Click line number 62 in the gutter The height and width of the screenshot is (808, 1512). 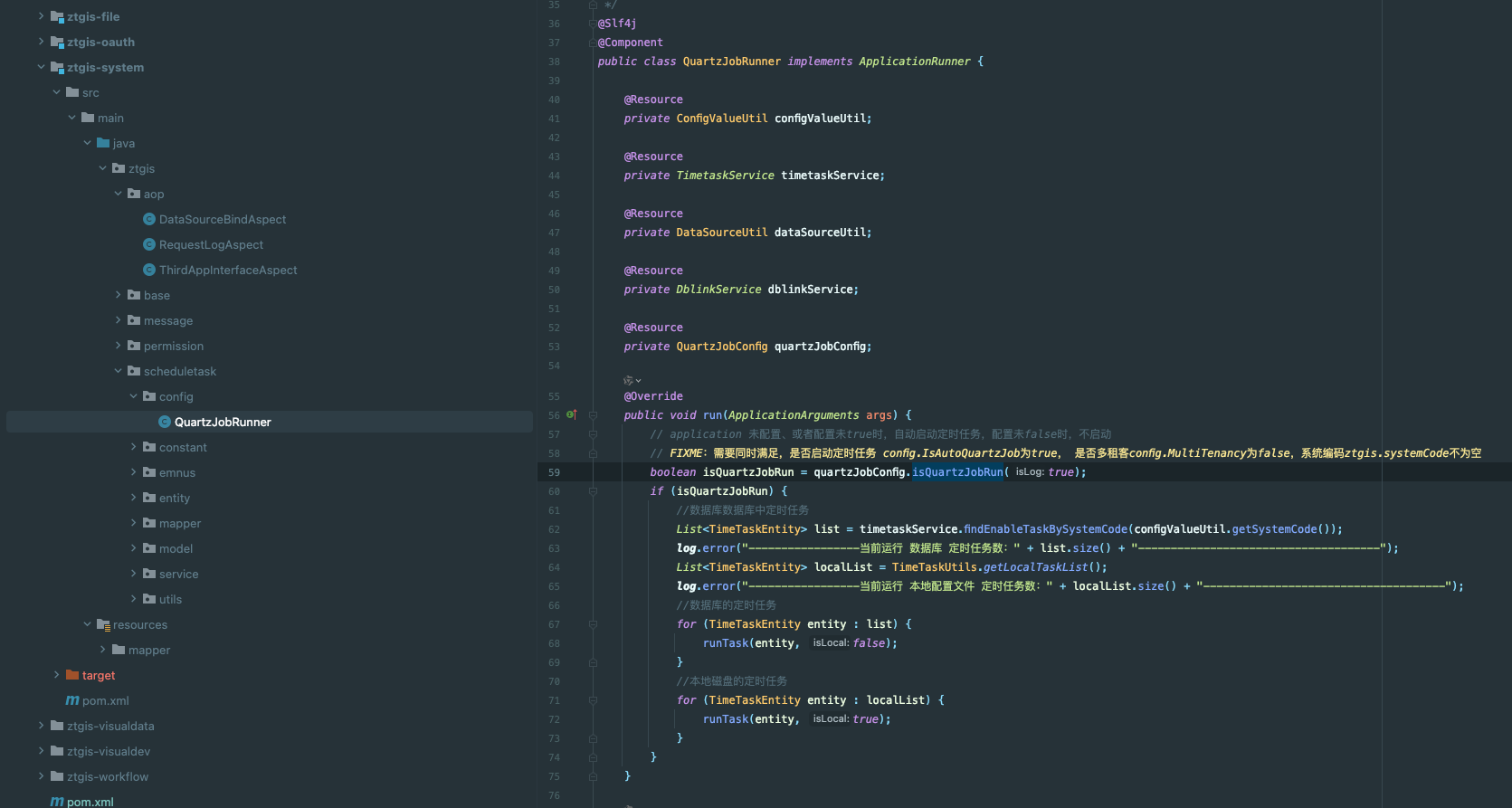coord(554,529)
